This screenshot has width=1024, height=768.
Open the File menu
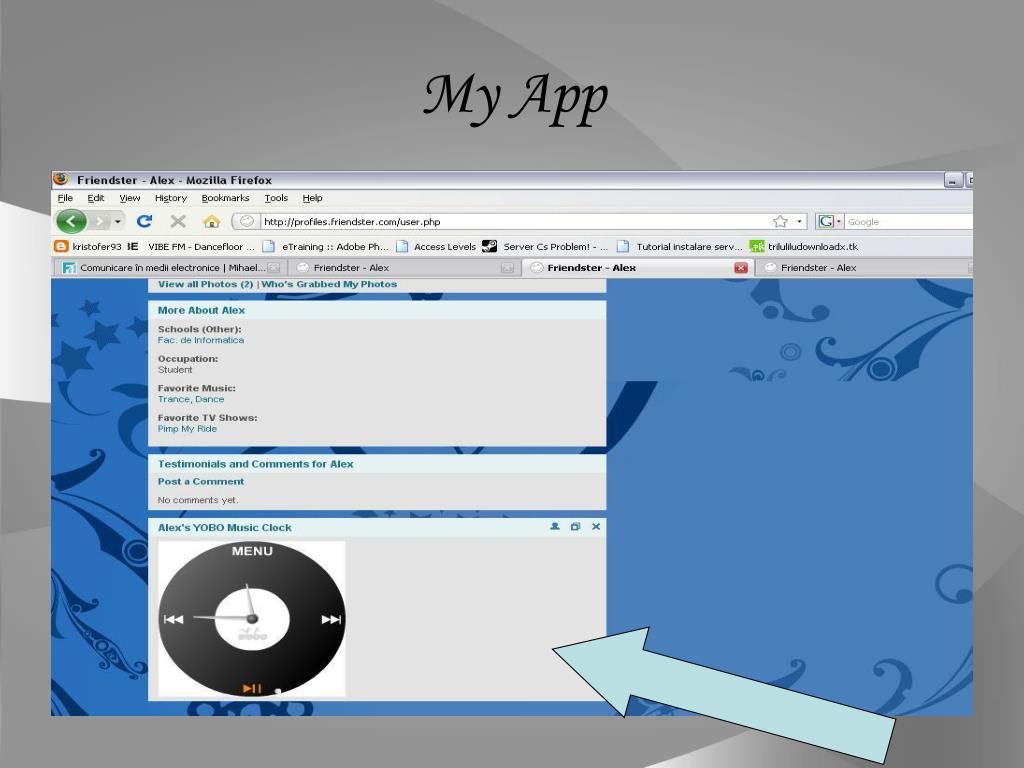point(65,198)
